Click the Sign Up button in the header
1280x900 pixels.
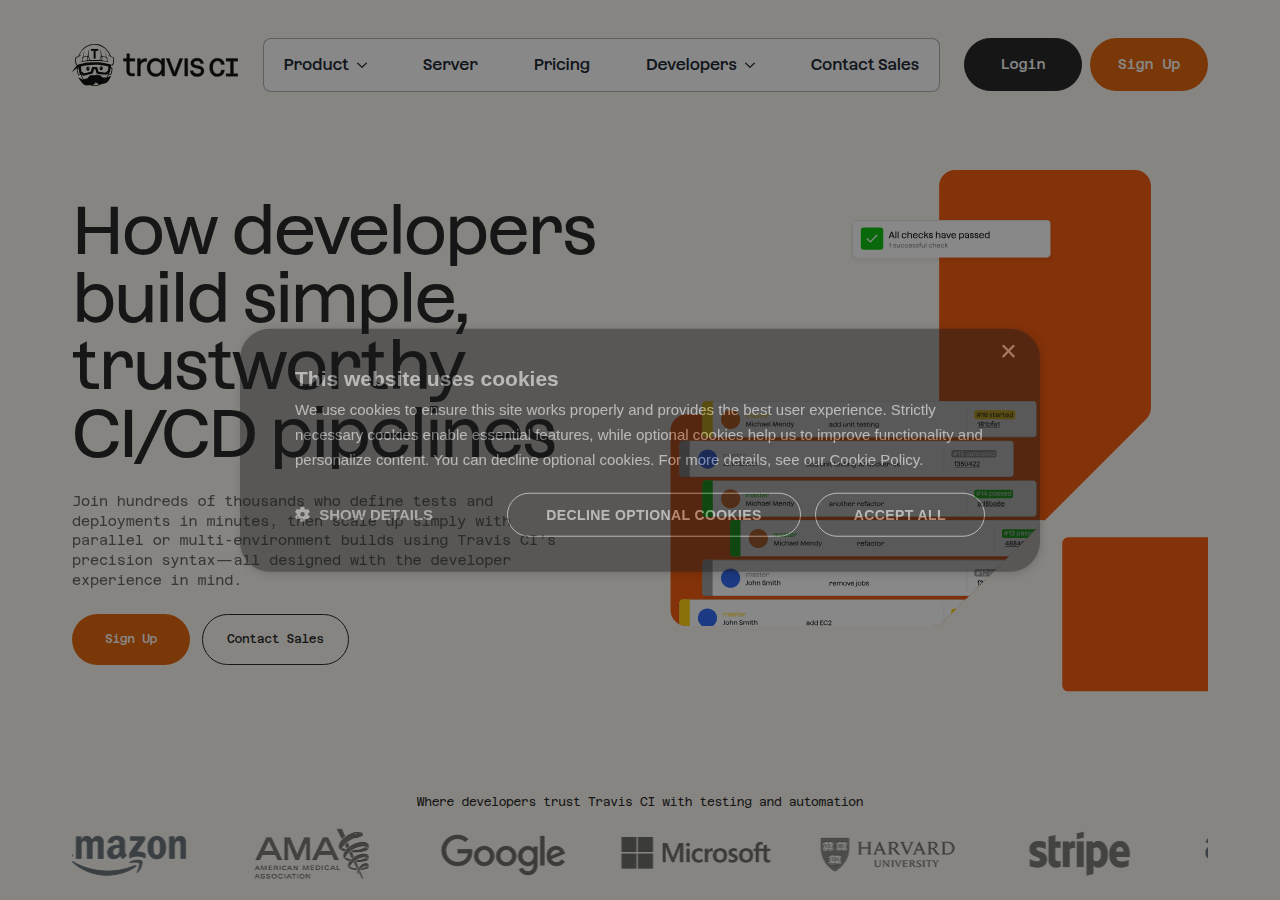[1149, 65]
